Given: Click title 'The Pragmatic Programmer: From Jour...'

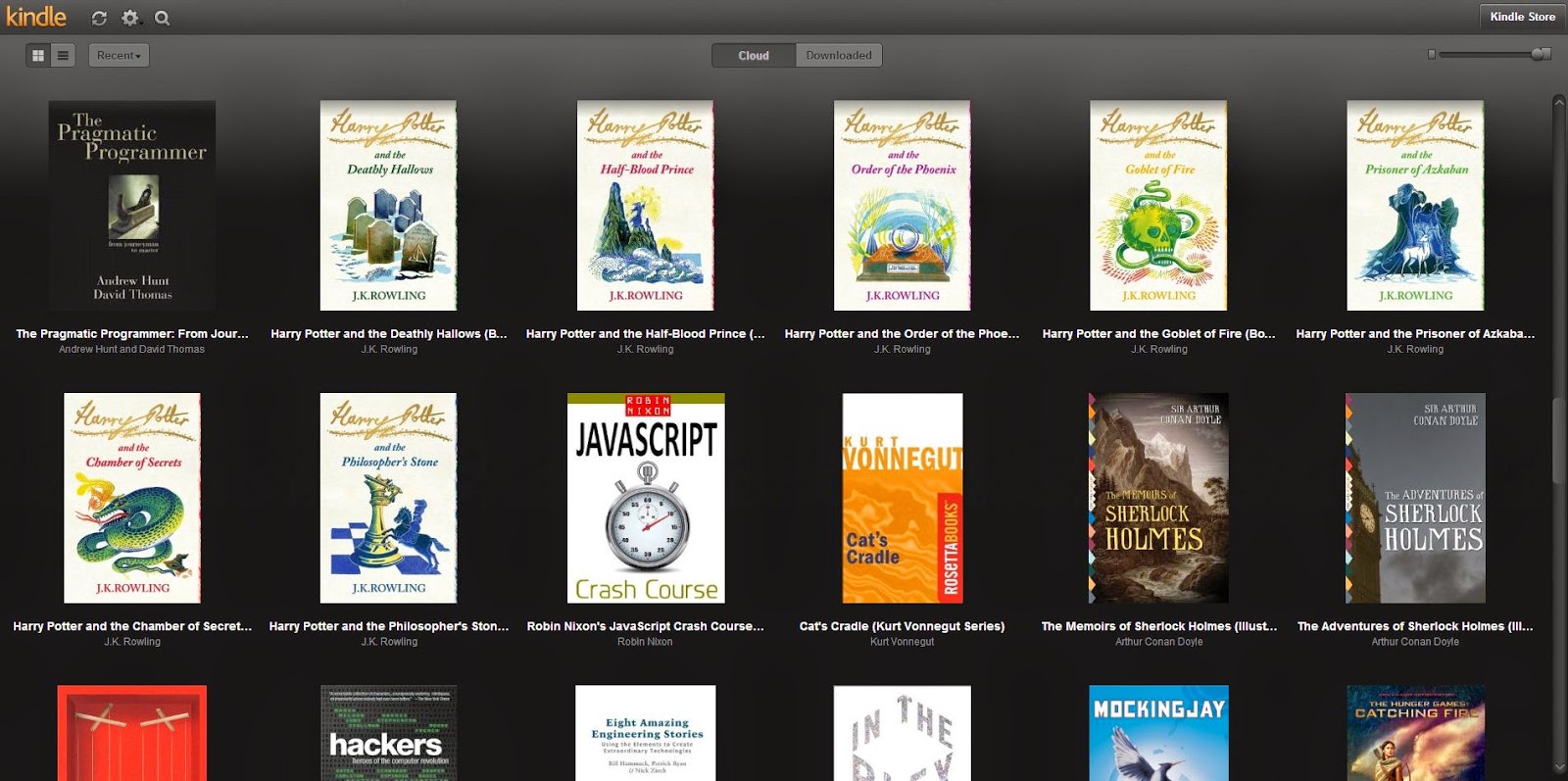Looking at the screenshot, I should 132,334.
